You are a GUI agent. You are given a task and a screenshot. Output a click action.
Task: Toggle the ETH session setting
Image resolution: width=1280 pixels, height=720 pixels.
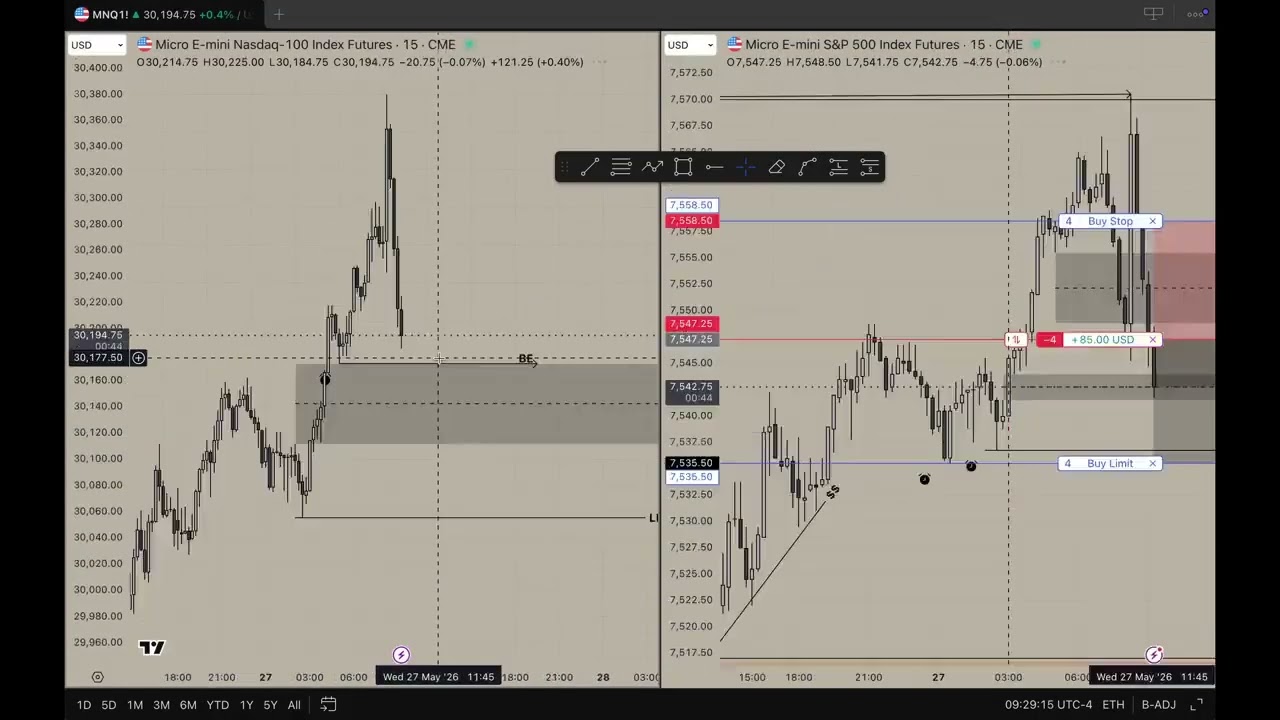coord(1113,705)
